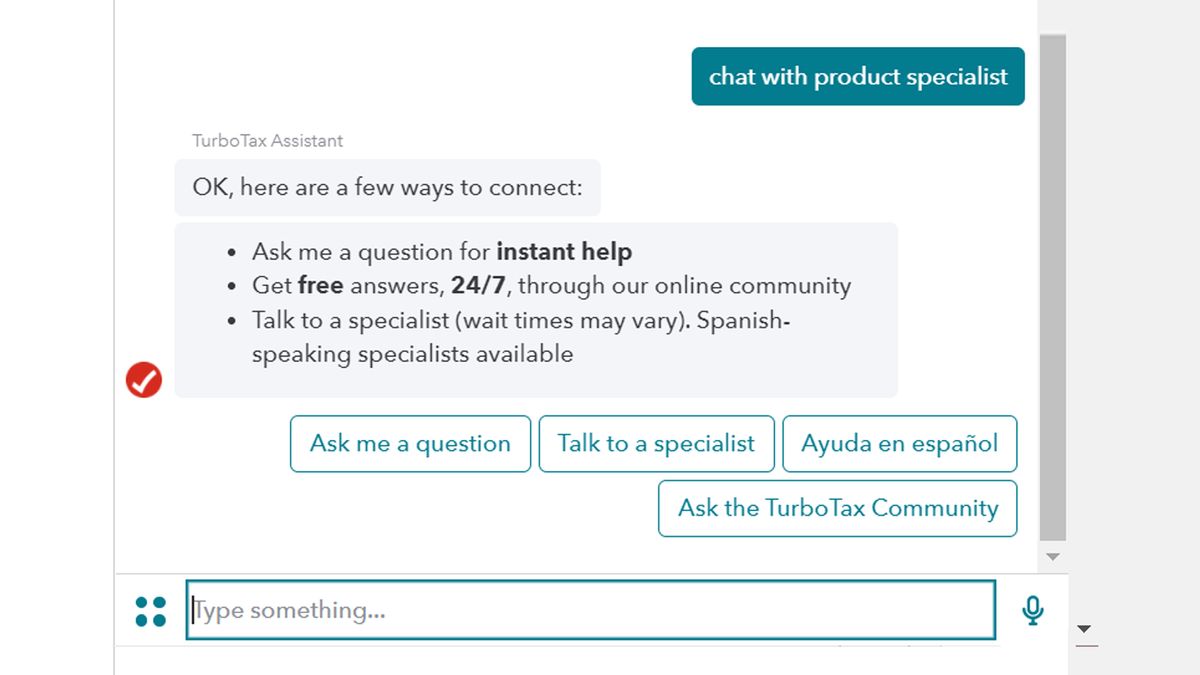
Task: Select the bulleted help options message
Action: point(537,308)
